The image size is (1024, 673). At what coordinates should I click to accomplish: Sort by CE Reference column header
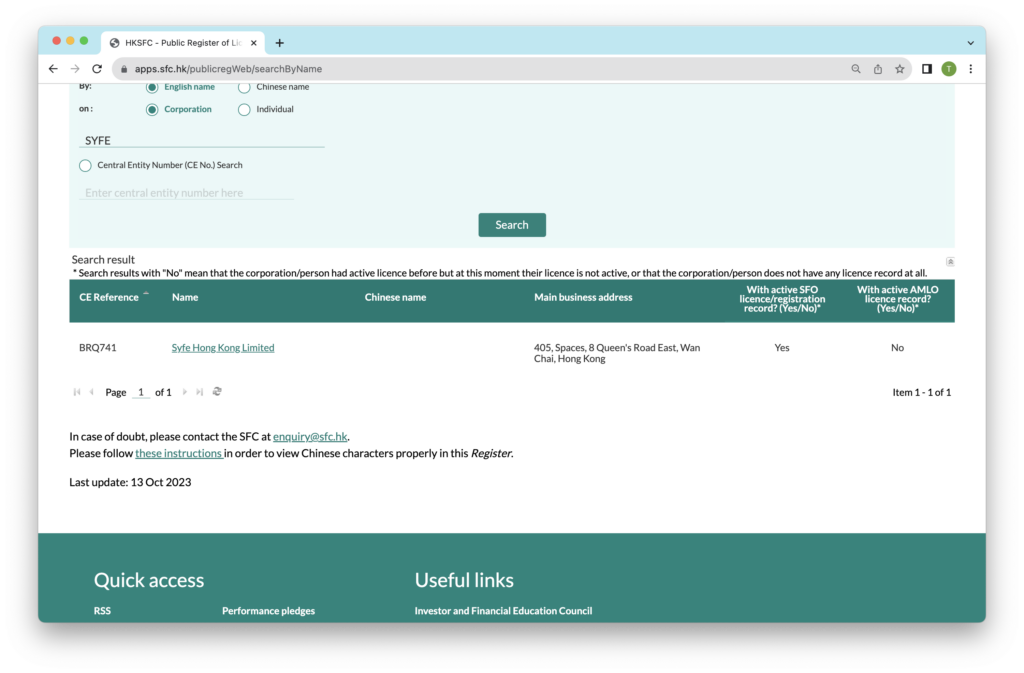click(x=109, y=297)
